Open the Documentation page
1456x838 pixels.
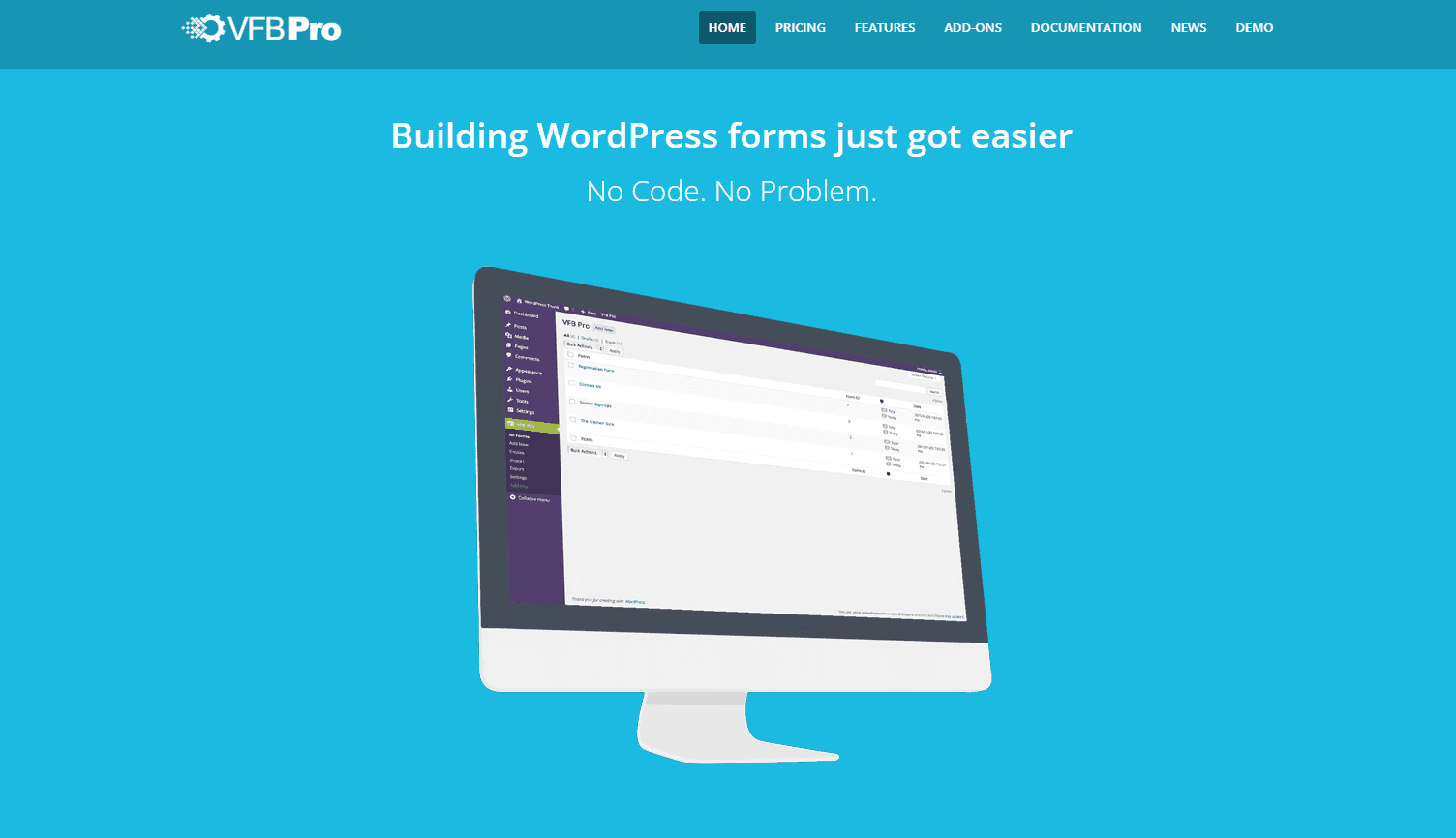[x=1086, y=27]
